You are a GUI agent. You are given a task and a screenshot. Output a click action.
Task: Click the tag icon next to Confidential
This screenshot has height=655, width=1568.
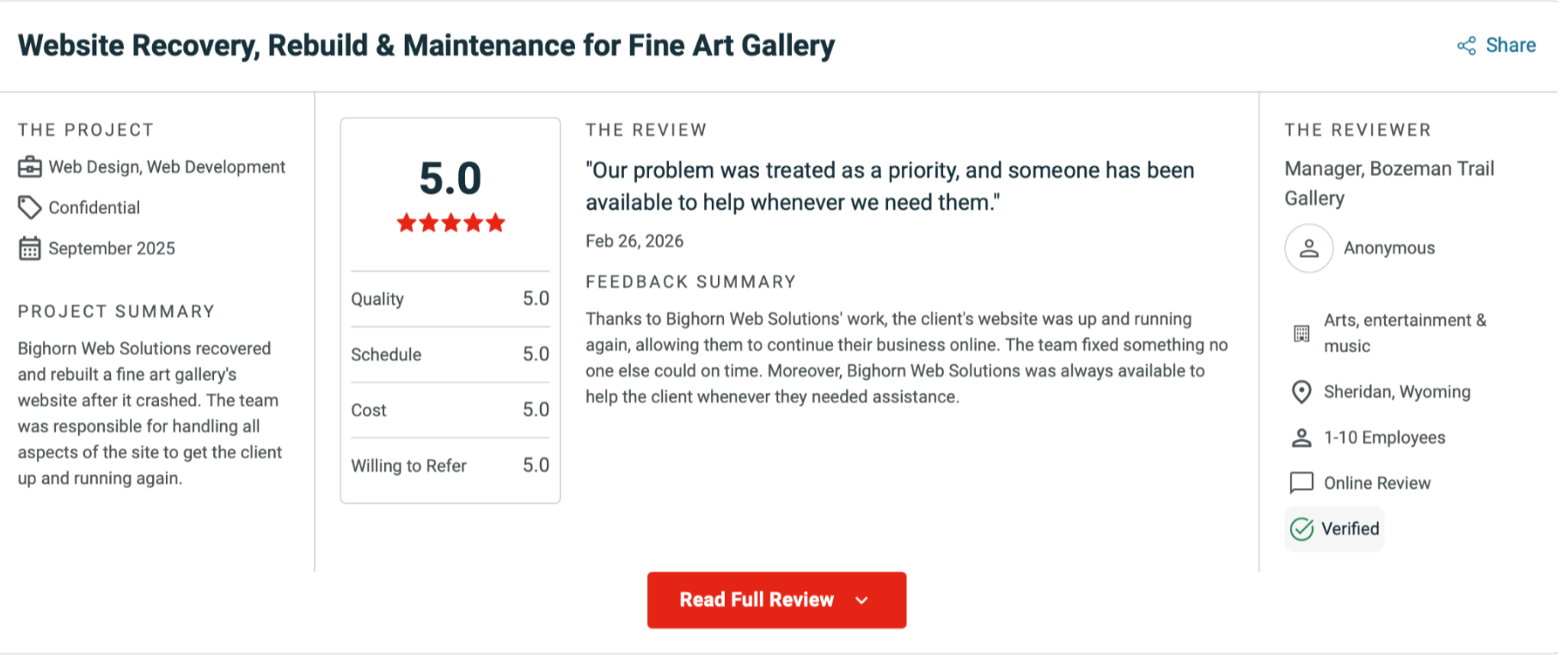30,207
